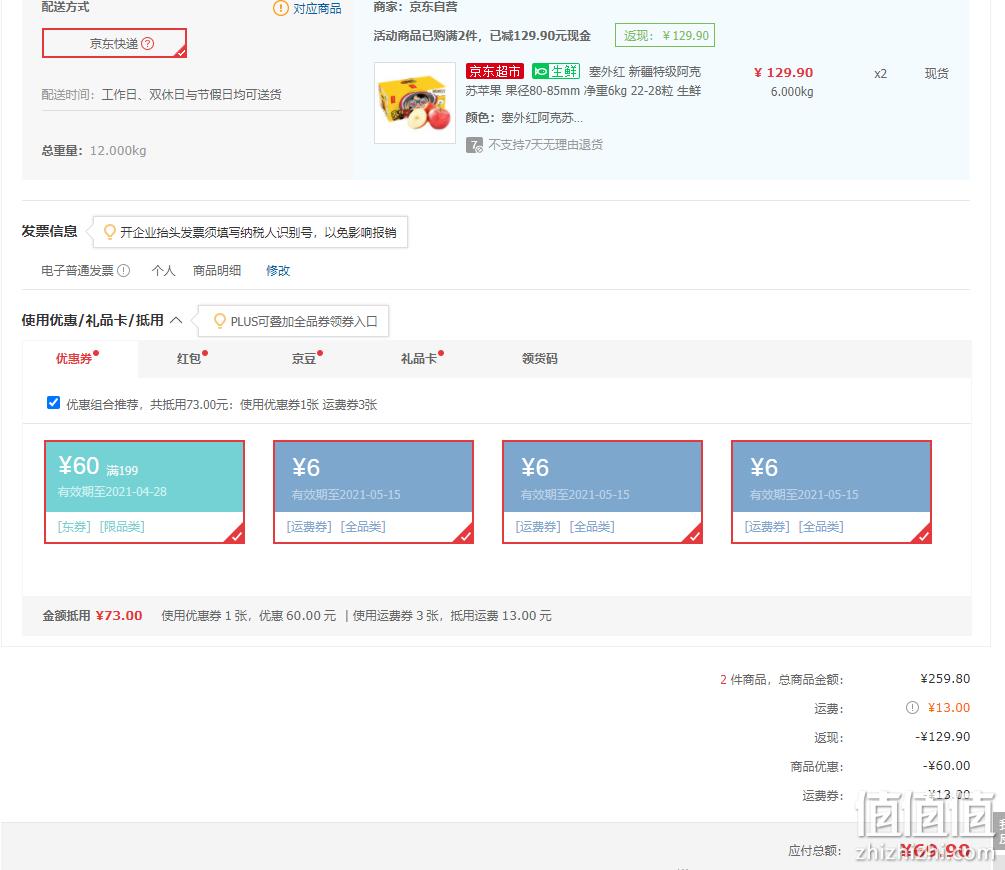The width and height of the screenshot is (1005, 870).
Task: Click the 修改 invoice link
Action: (x=278, y=271)
